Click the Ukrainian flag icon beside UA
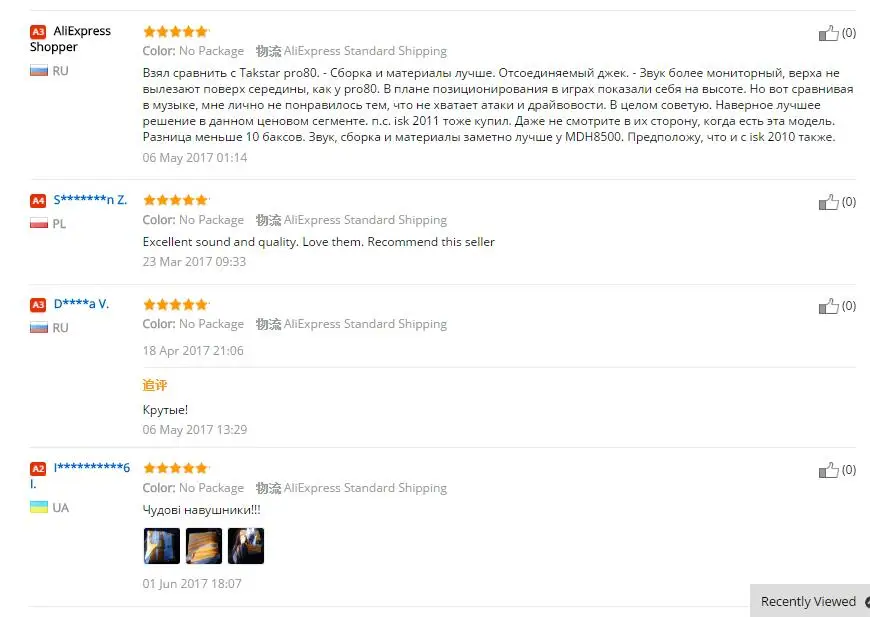870x617 pixels. pyautogui.click(x=39, y=507)
